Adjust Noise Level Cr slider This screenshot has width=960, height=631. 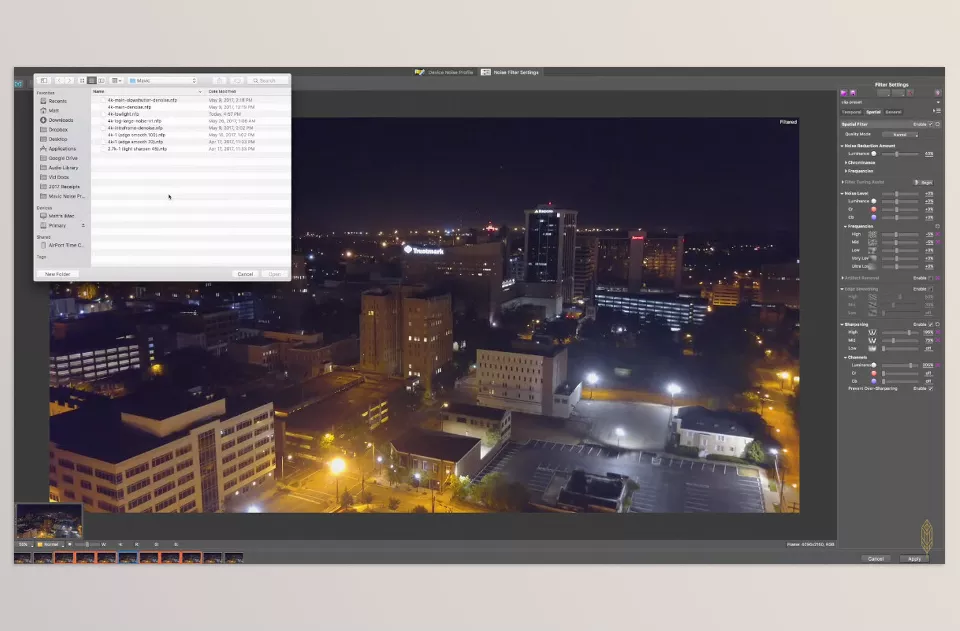(x=899, y=209)
